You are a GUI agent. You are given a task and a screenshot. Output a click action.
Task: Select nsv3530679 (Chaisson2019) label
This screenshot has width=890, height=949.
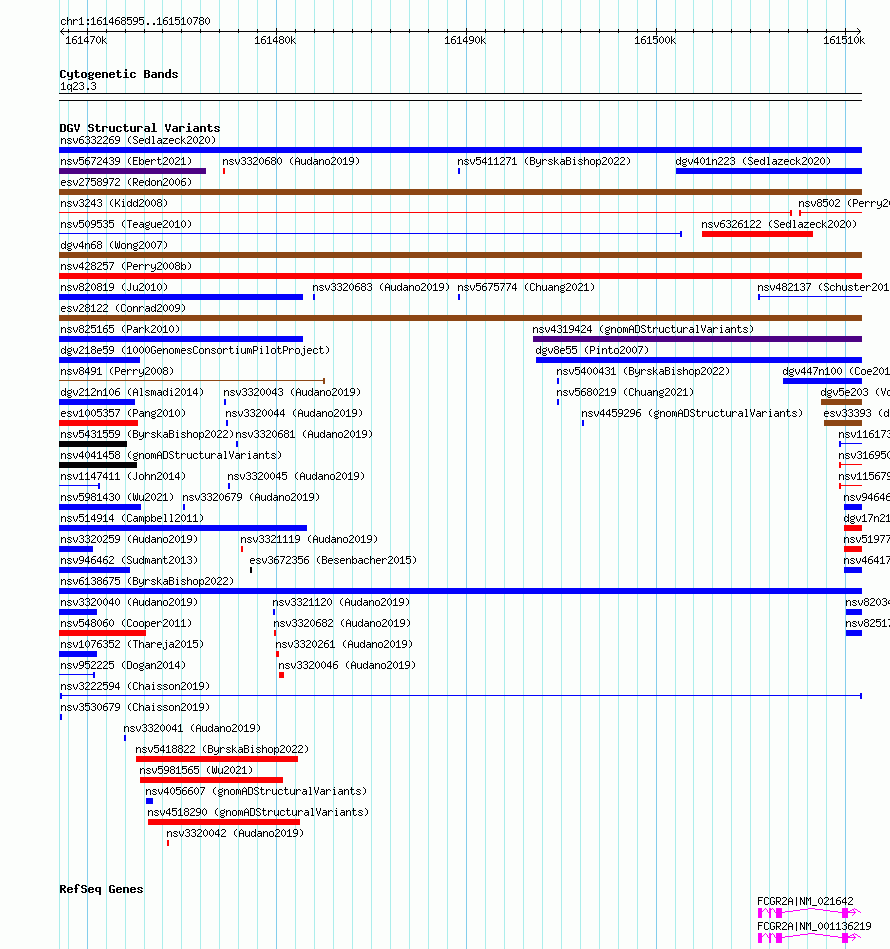click(135, 708)
